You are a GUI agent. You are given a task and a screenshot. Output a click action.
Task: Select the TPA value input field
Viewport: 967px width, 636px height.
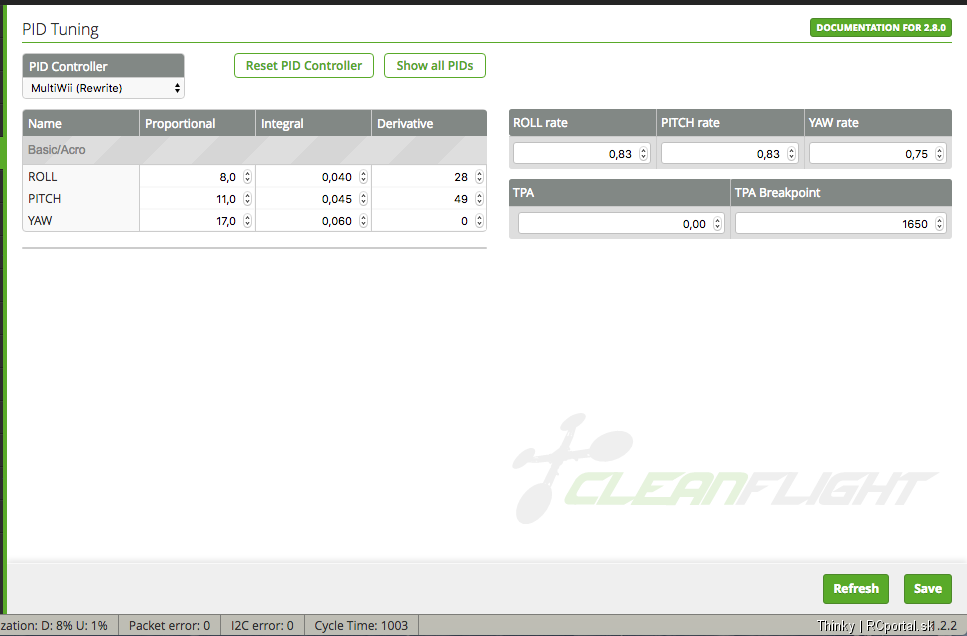621,223
